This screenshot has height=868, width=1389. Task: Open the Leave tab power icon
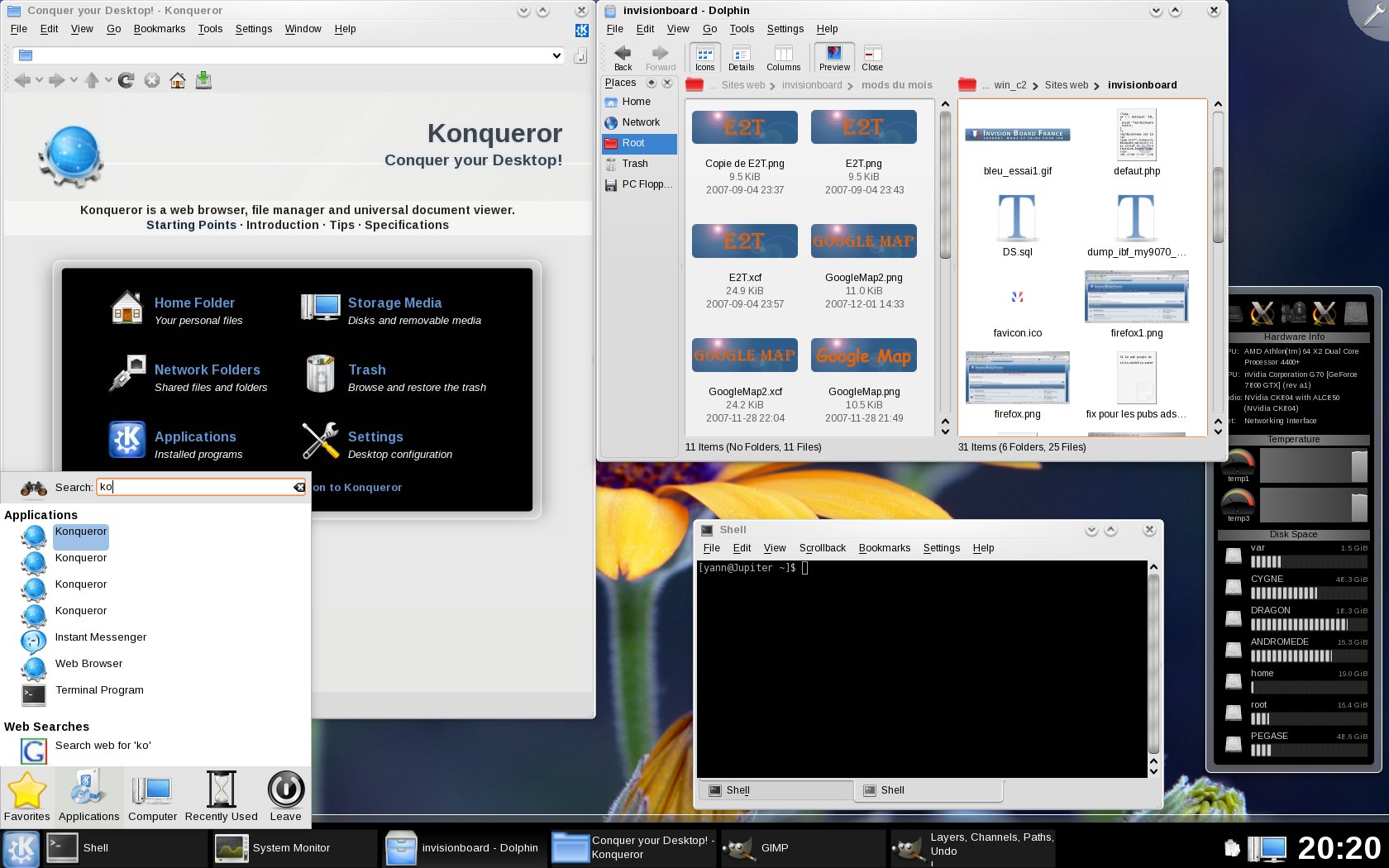click(285, 790)
